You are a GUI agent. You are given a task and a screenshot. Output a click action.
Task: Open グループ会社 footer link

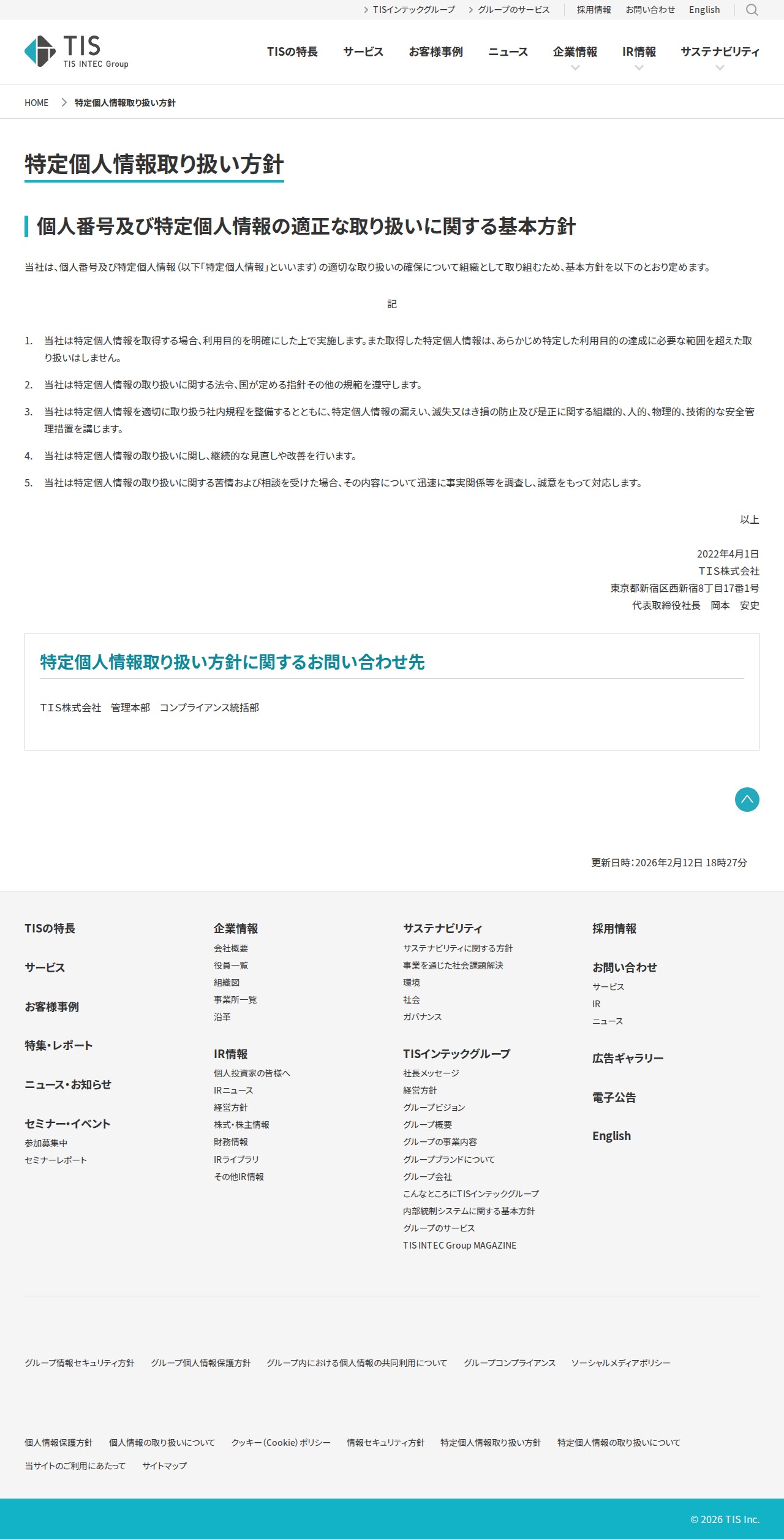428,1177
